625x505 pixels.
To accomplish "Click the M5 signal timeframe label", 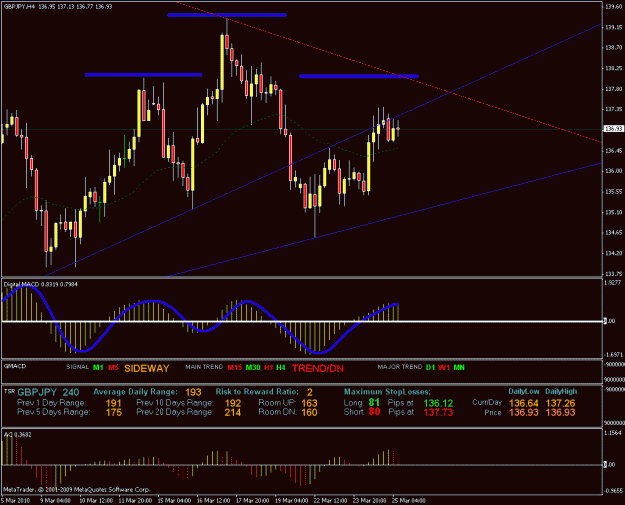I will [114, 367].
